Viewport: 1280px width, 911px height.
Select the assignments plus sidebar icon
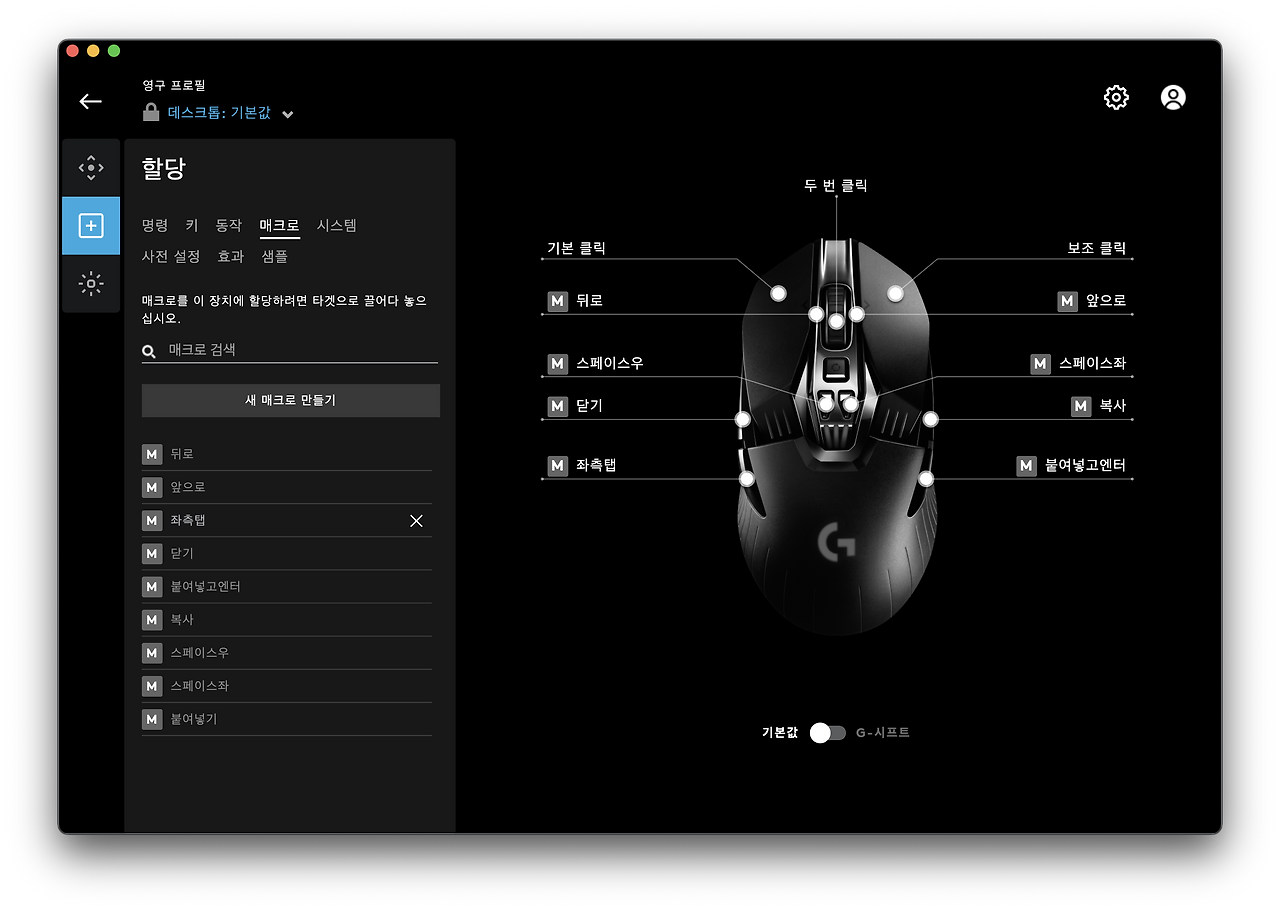point(91,226)
